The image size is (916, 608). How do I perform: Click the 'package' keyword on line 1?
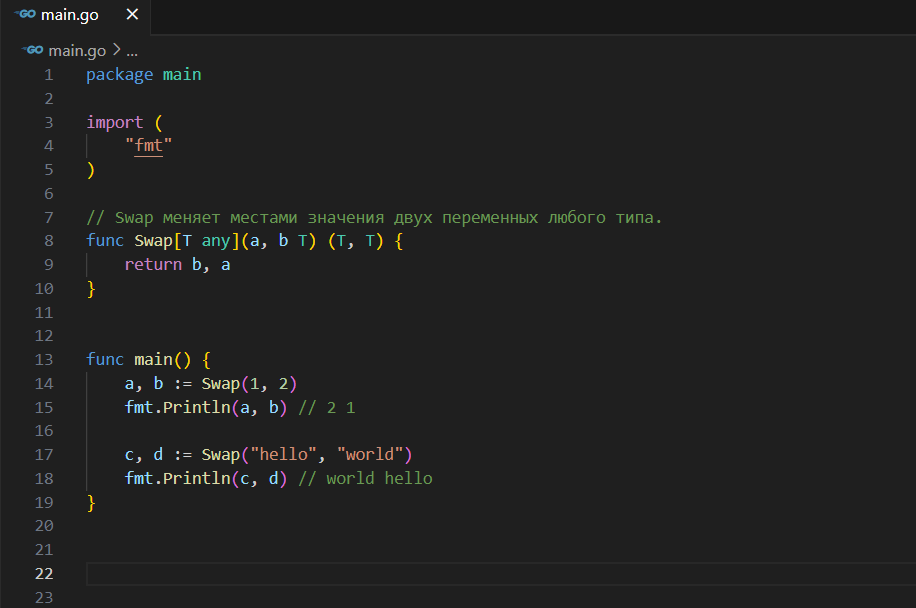[120, 75]
